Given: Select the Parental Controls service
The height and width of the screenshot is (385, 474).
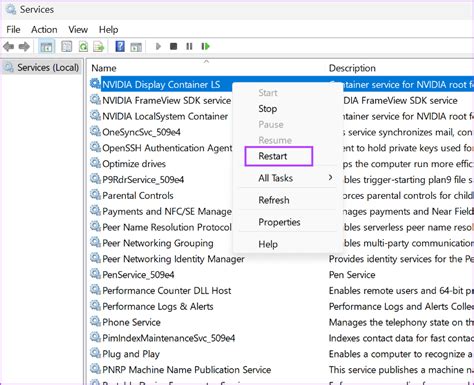Looking at the screenshot, I should [138, 195].
